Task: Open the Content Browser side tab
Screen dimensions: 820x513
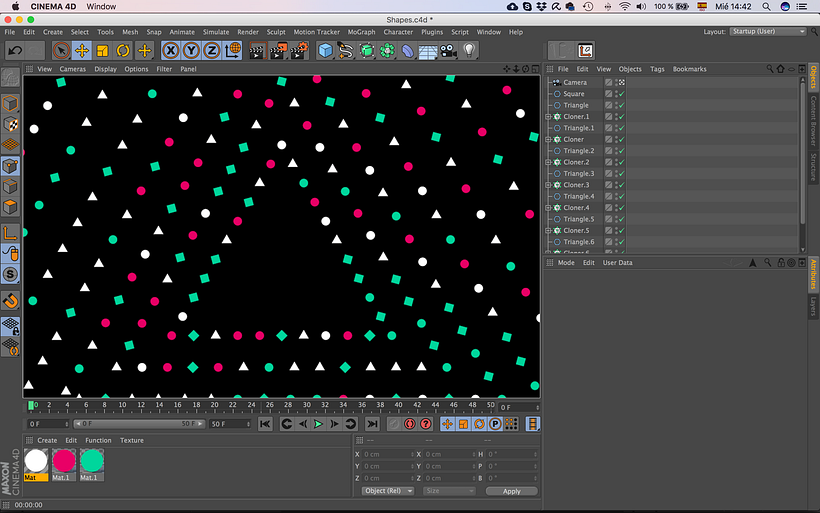Action: pos(813,121)
